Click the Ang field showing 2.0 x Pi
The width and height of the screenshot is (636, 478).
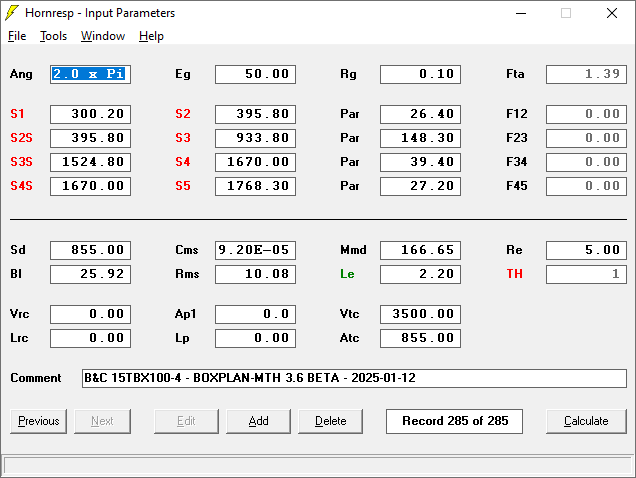90,74
